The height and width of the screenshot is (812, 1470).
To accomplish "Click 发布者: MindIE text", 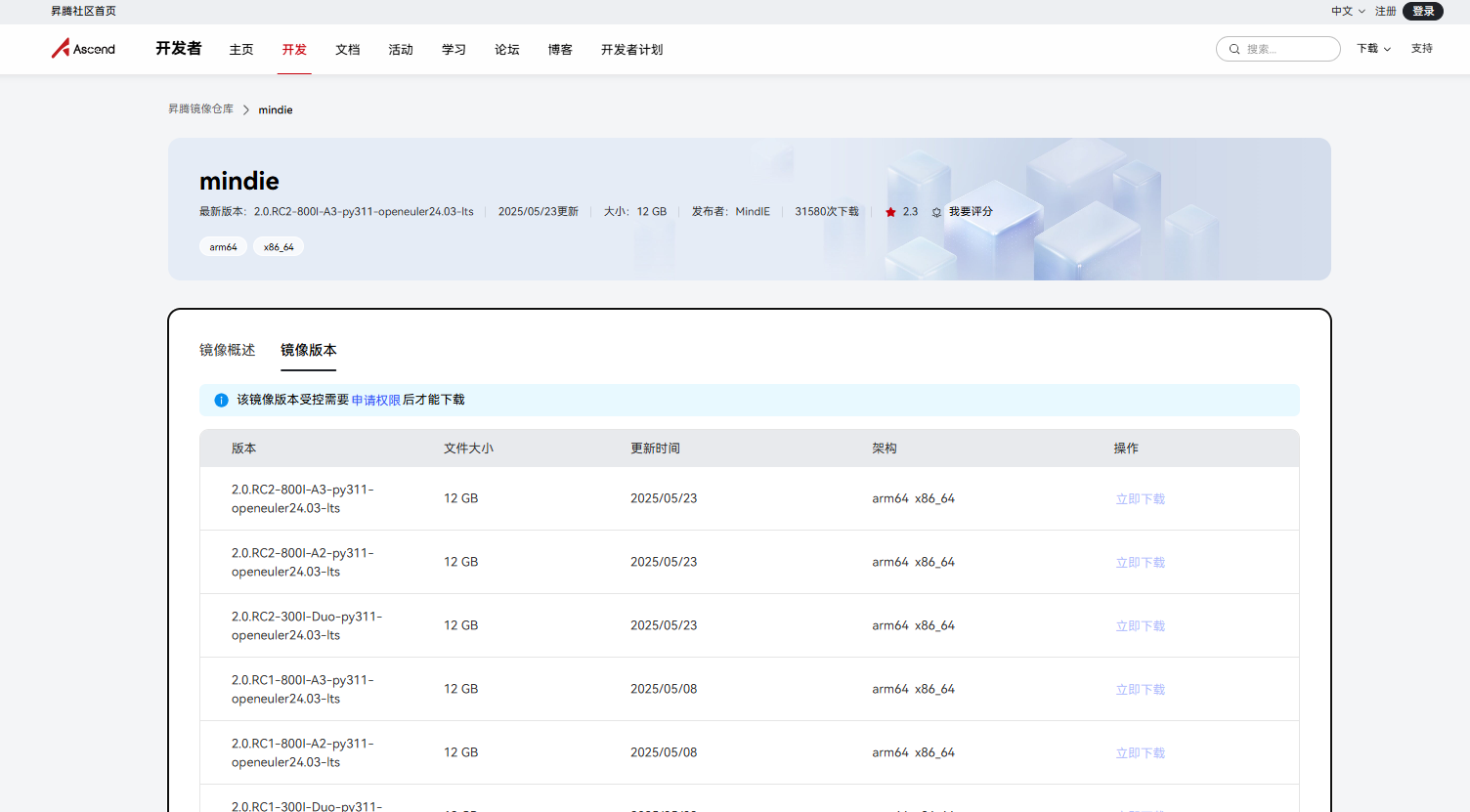I will coord(731,212).
